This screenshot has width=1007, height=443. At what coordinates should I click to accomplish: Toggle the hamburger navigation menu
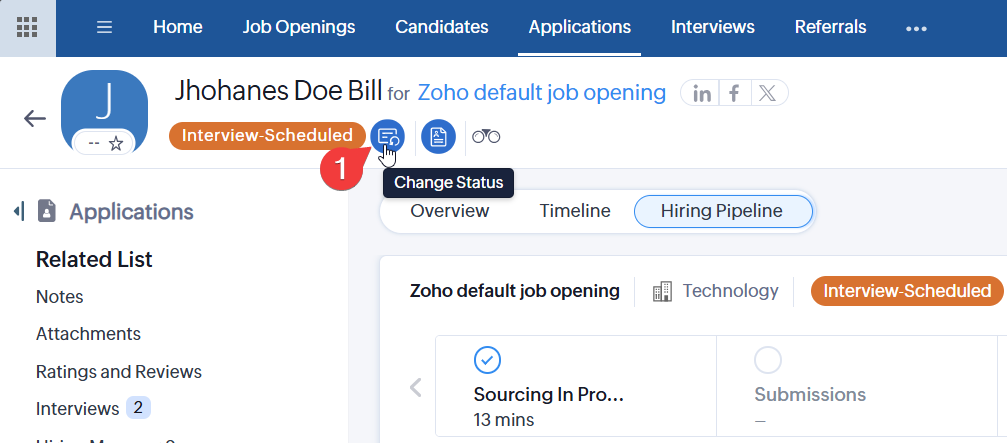(104, 27)
